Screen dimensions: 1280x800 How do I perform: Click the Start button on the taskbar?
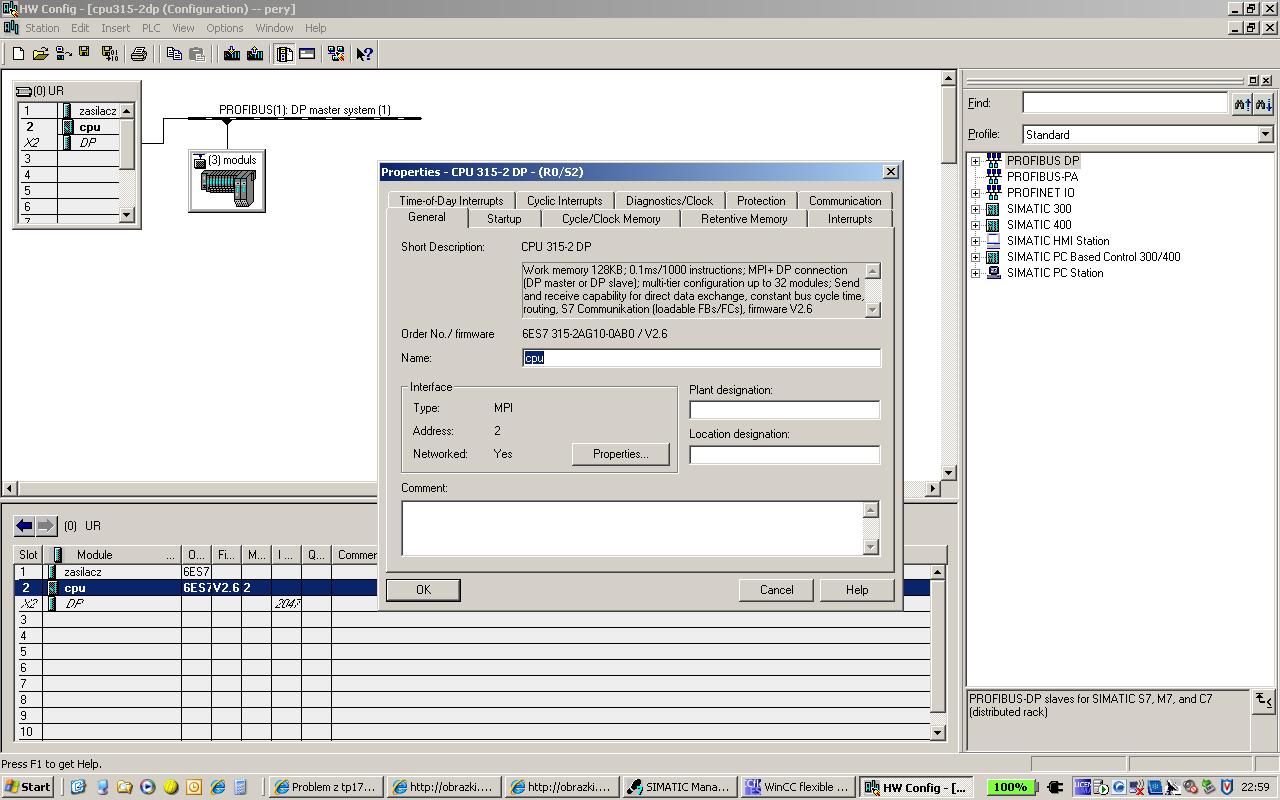click(28, 787)
